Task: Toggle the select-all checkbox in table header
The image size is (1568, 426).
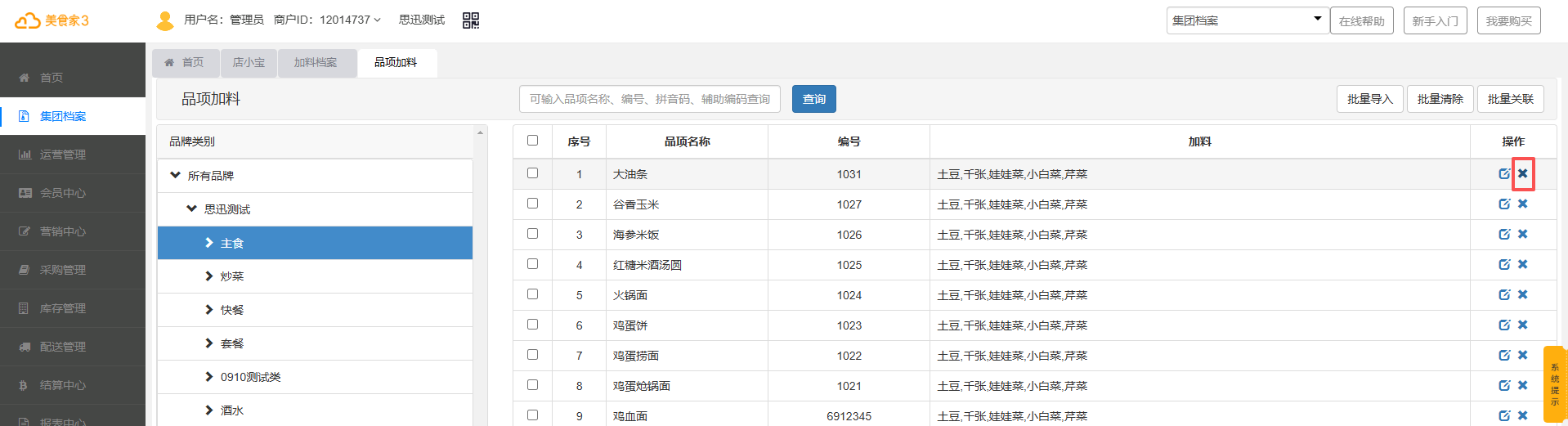Action: (x=532, y=141)
